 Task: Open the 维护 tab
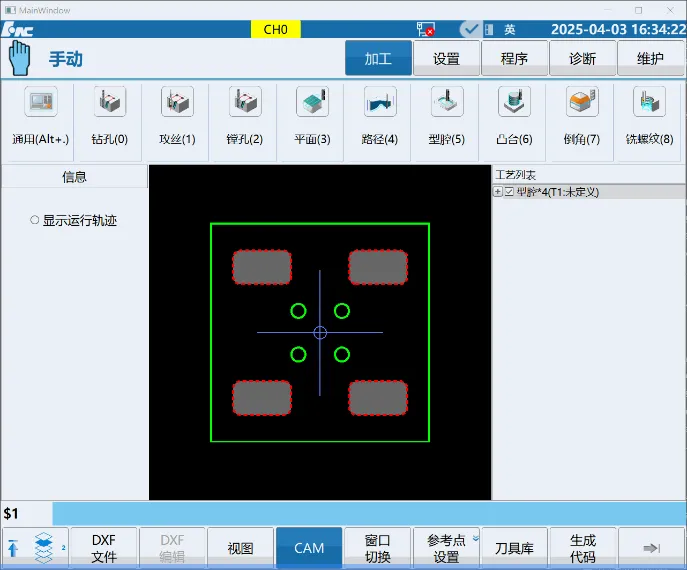(x=650, y=58)
